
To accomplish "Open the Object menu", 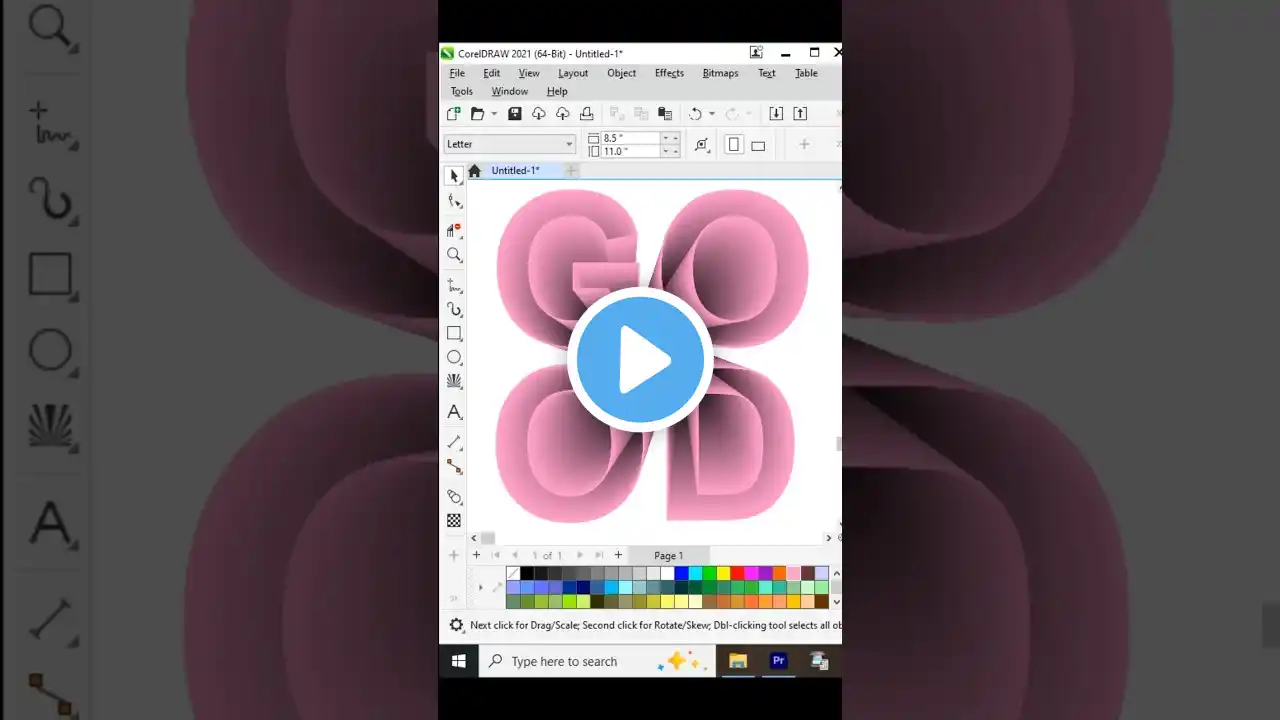I will coord(621,73).
